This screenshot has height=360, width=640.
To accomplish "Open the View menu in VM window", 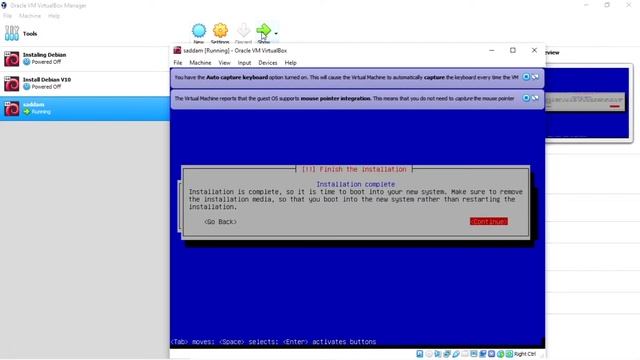I will click(224, 63).
